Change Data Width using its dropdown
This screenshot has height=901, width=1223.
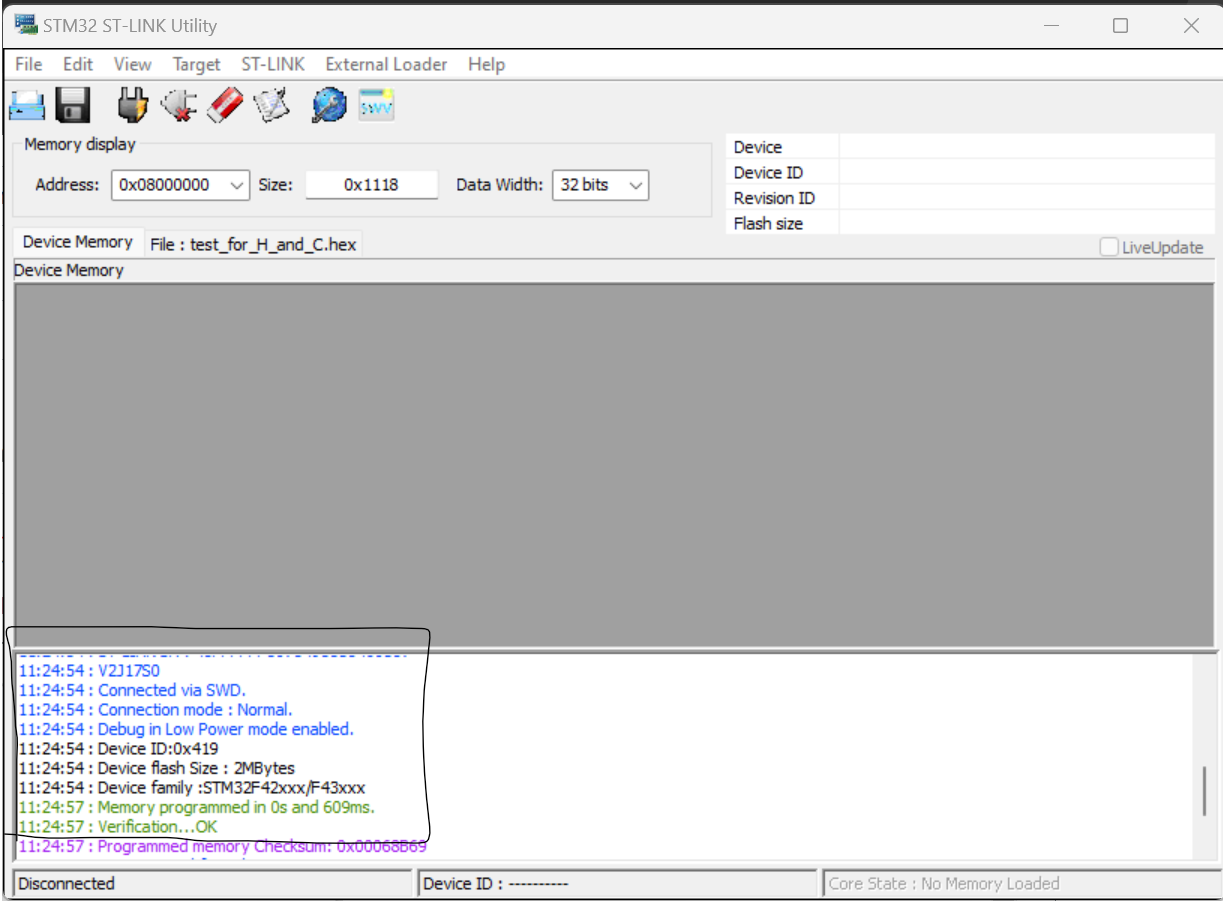636,185
